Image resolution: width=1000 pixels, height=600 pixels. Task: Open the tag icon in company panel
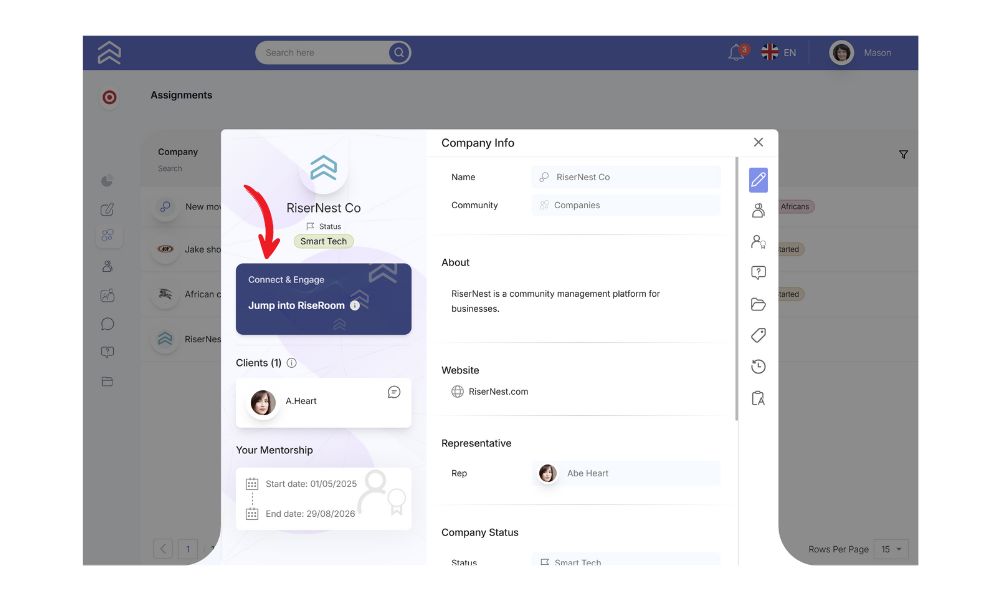[758, 335]
